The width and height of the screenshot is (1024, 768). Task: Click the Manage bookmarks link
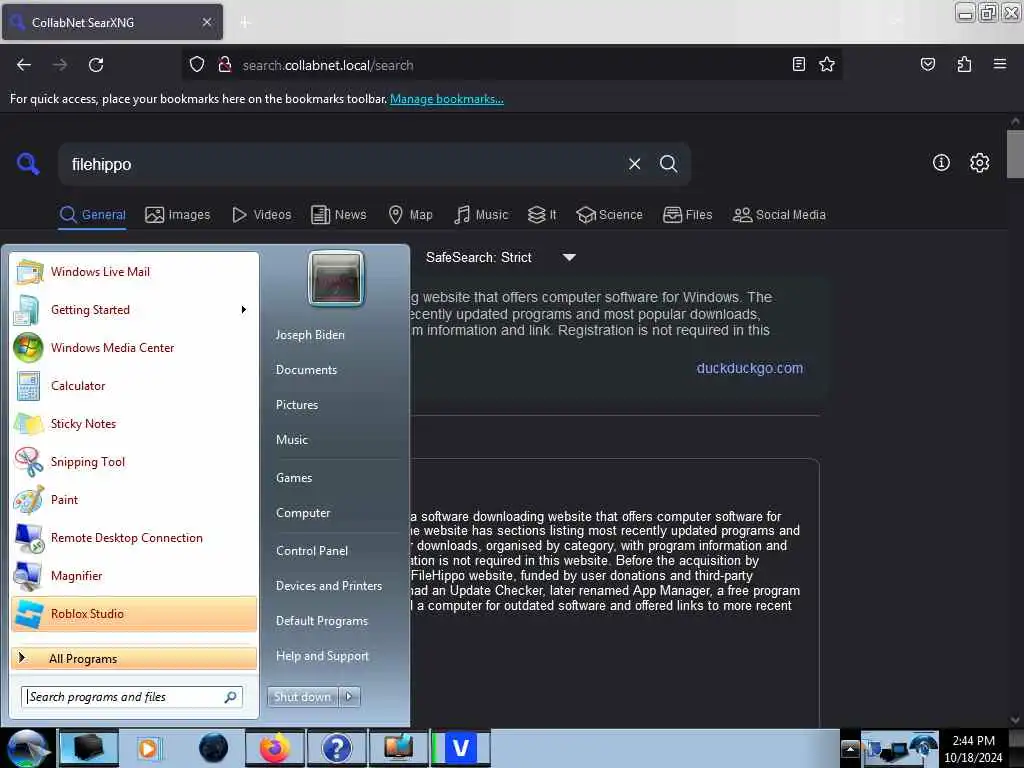[x=447, y=99]
